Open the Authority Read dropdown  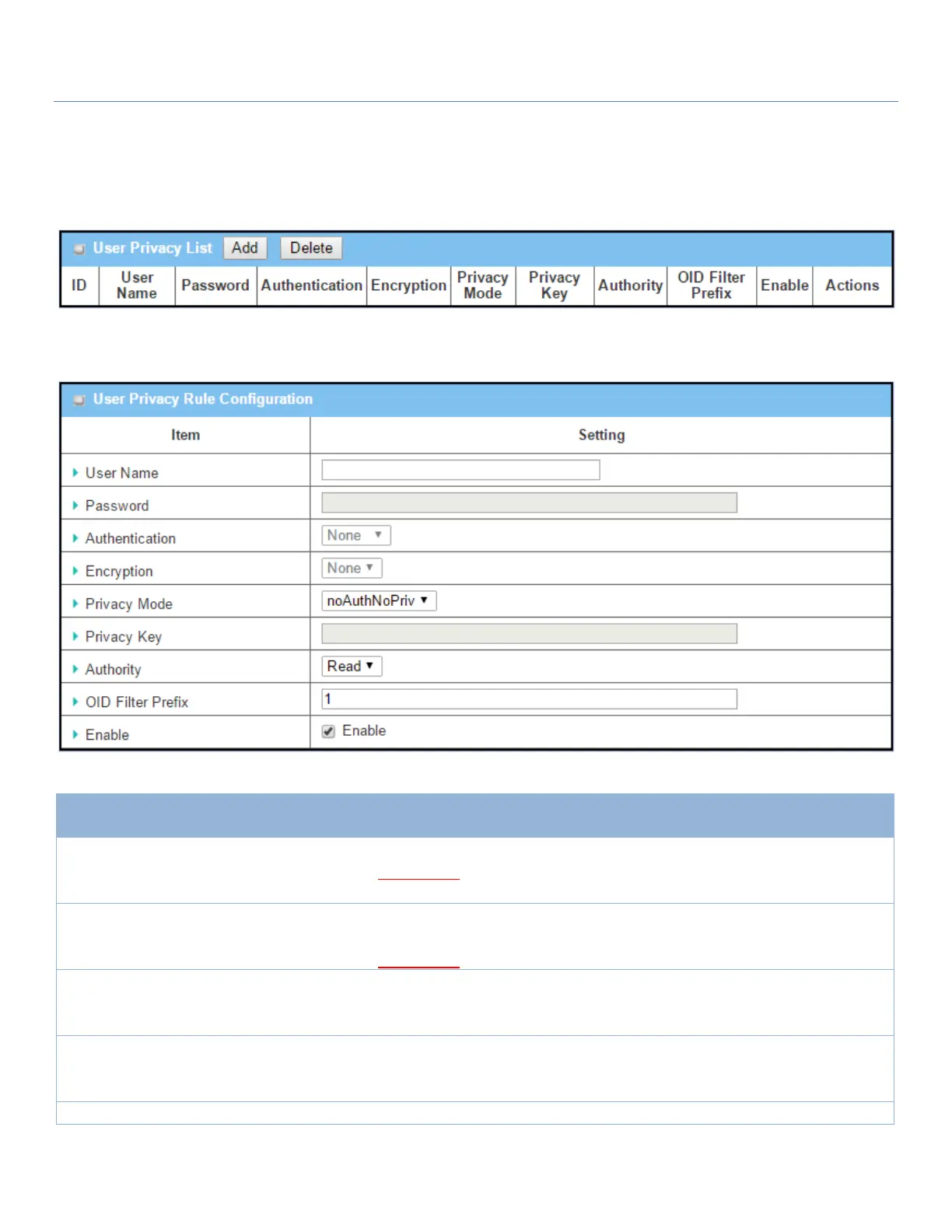[x=352, y=666]
